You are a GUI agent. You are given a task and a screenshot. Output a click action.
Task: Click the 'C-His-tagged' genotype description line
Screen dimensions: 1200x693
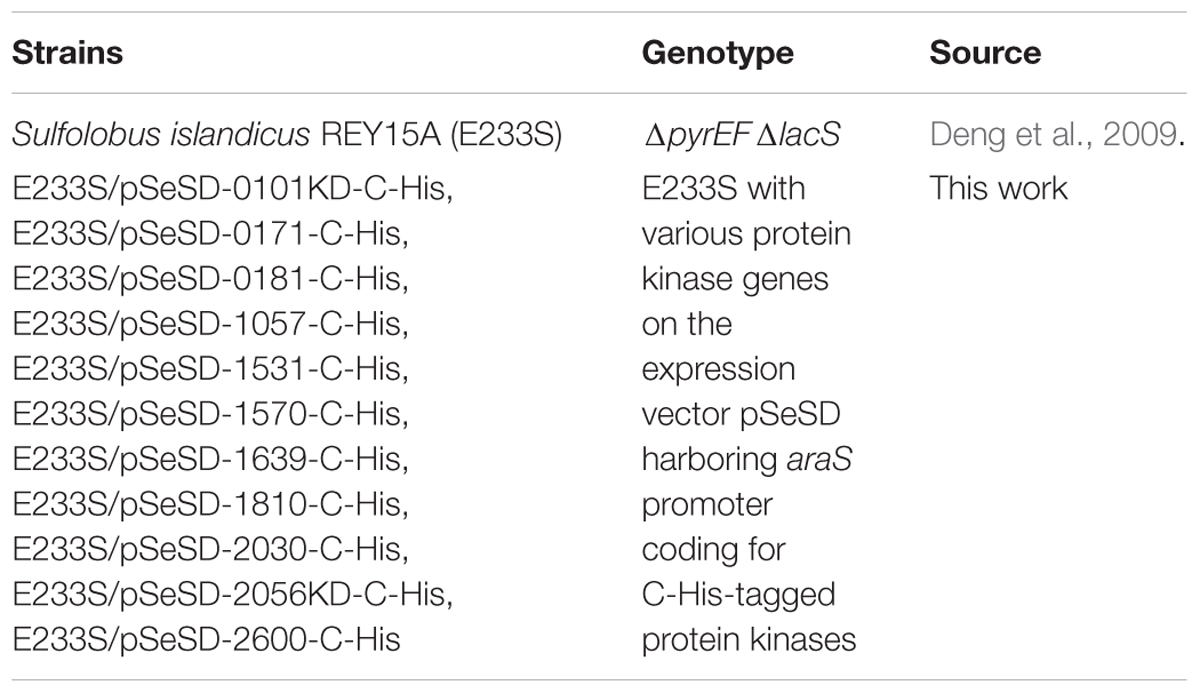pyautogui.click(x=738, y=595)
